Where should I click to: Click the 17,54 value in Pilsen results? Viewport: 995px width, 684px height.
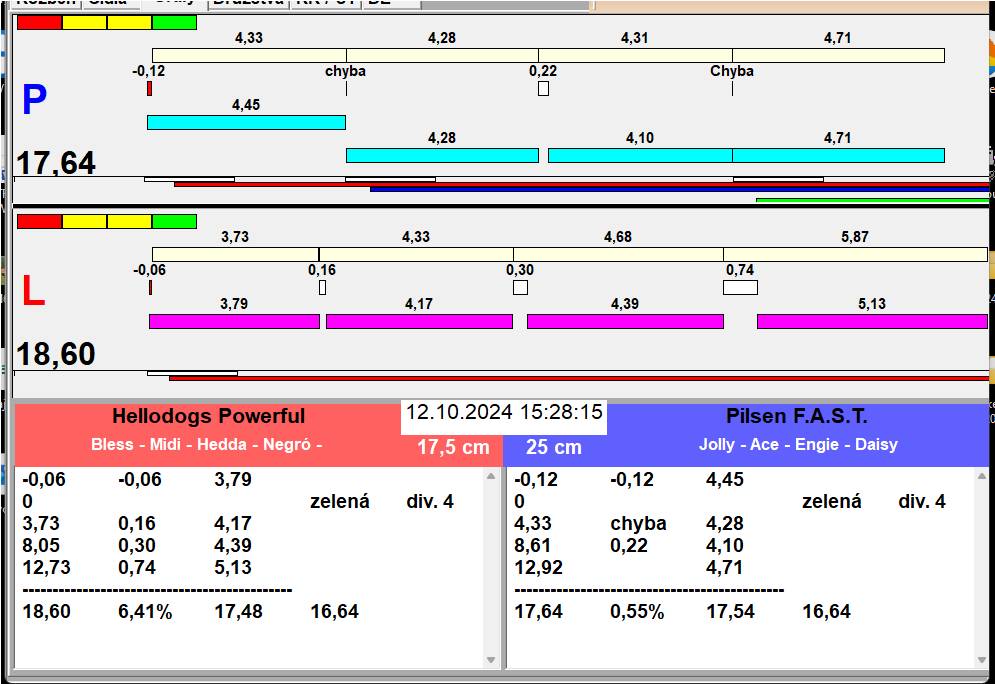coord(730,612)
